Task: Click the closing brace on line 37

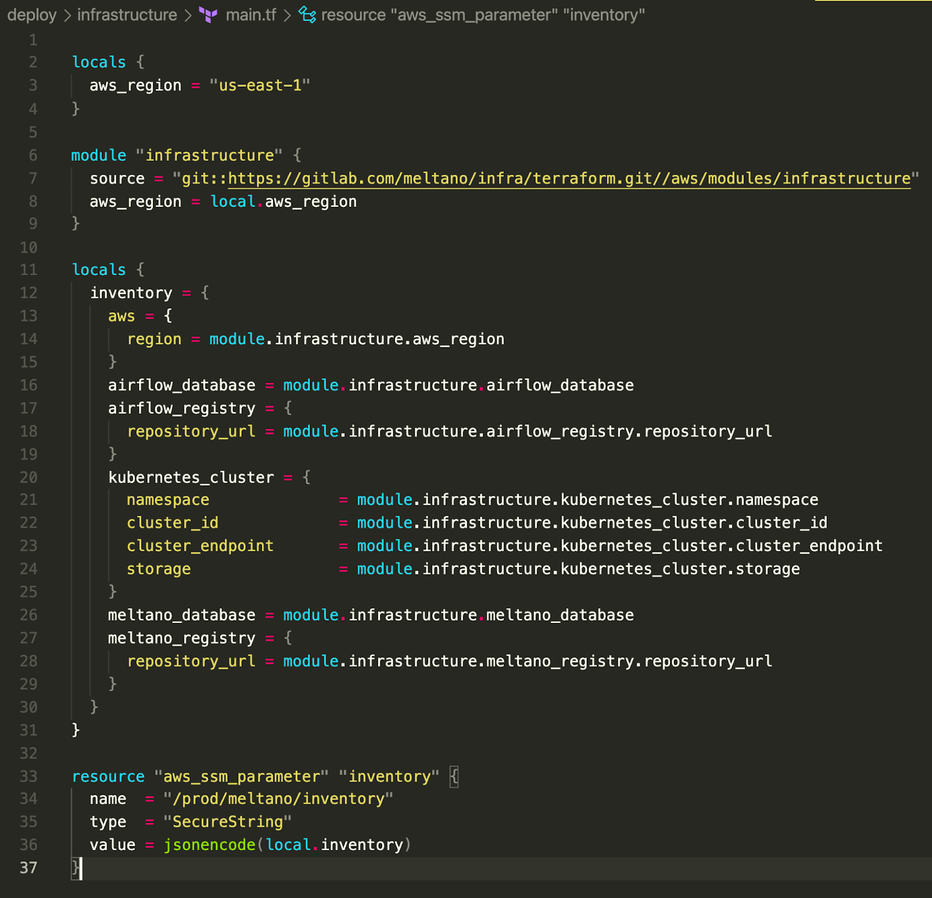Action: click(x=74, y=867)
